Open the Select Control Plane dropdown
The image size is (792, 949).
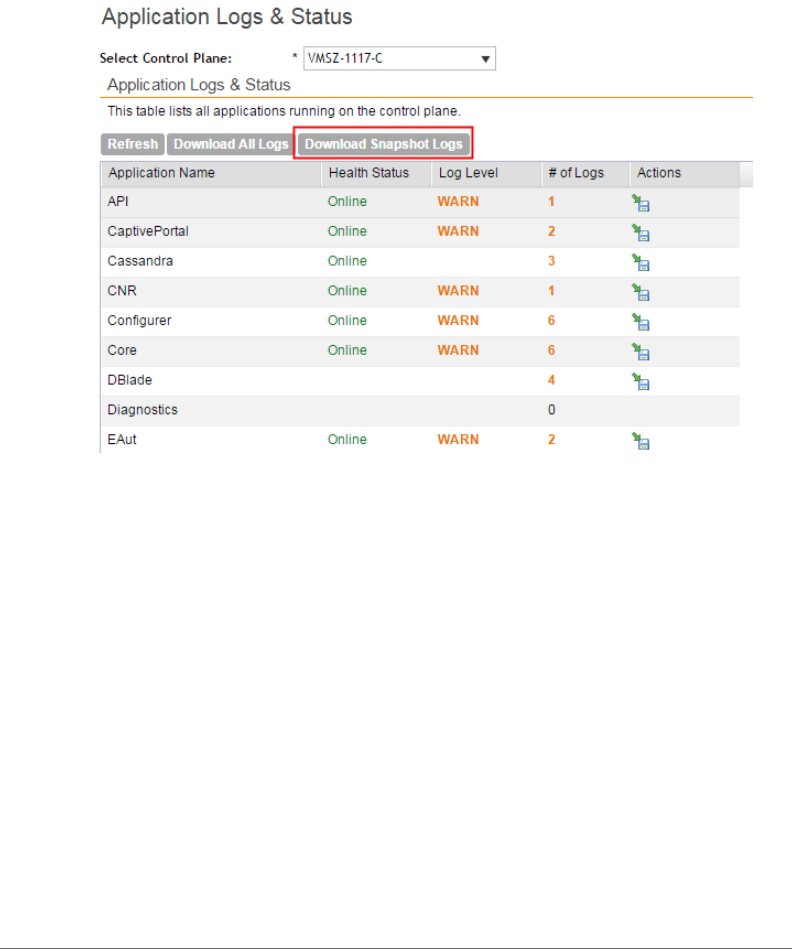click(x=399, y=58)
